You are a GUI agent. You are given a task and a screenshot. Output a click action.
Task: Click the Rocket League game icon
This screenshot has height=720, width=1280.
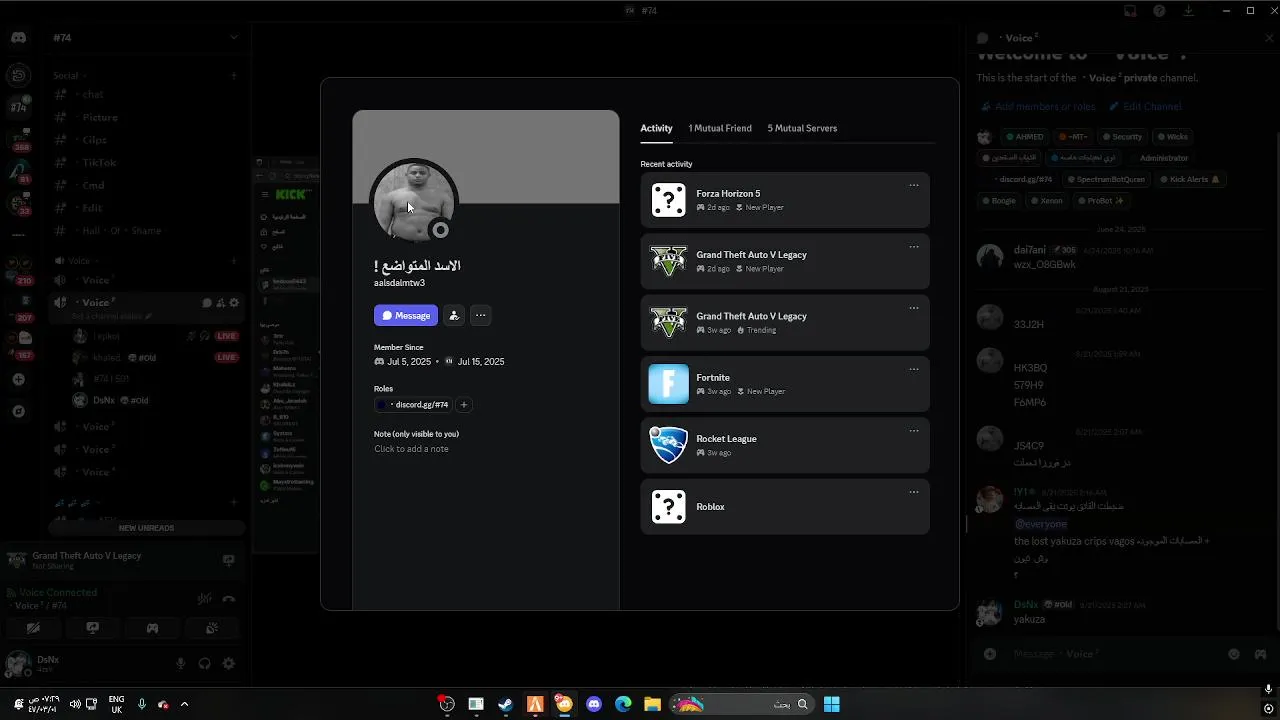click(x=668, y=445)
